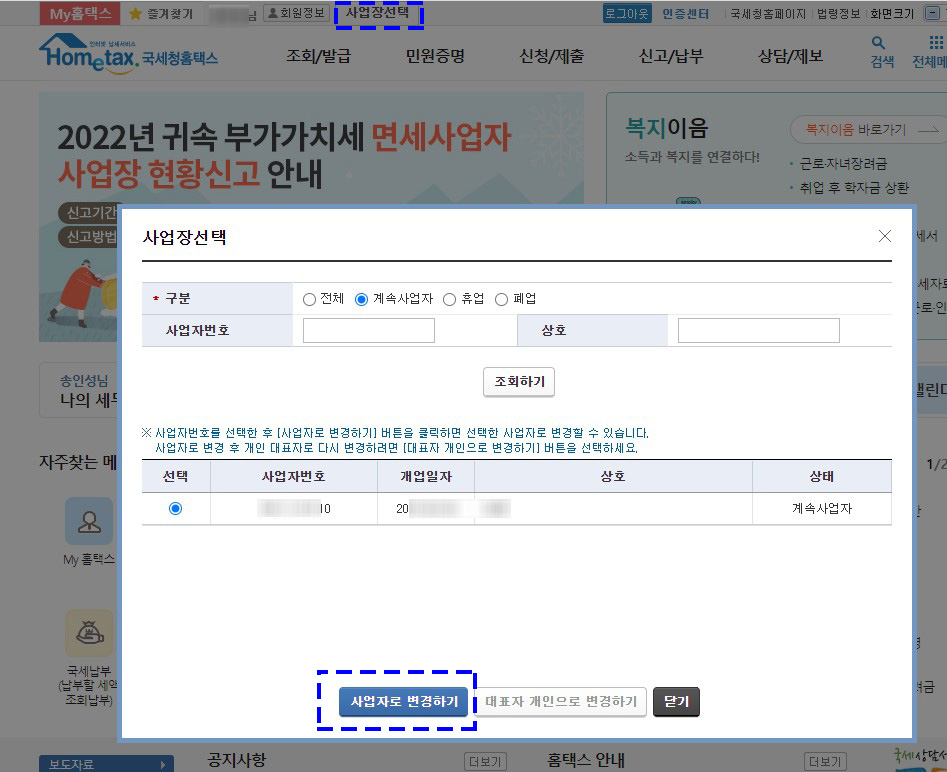This screenshot has width=947, height=772.
Task: Click the Hometax logo
Action: click(128, 54)
